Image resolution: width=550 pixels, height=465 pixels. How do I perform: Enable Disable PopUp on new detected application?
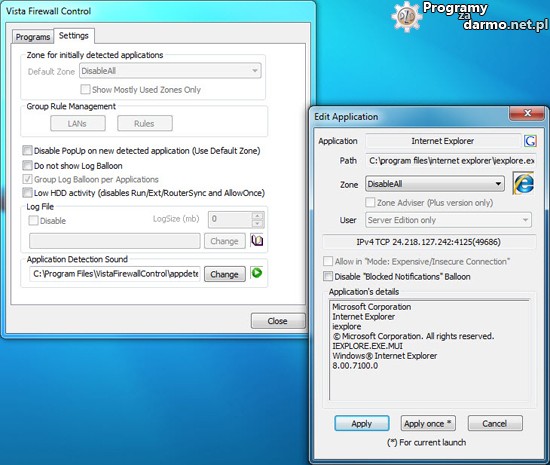[27, 151]
